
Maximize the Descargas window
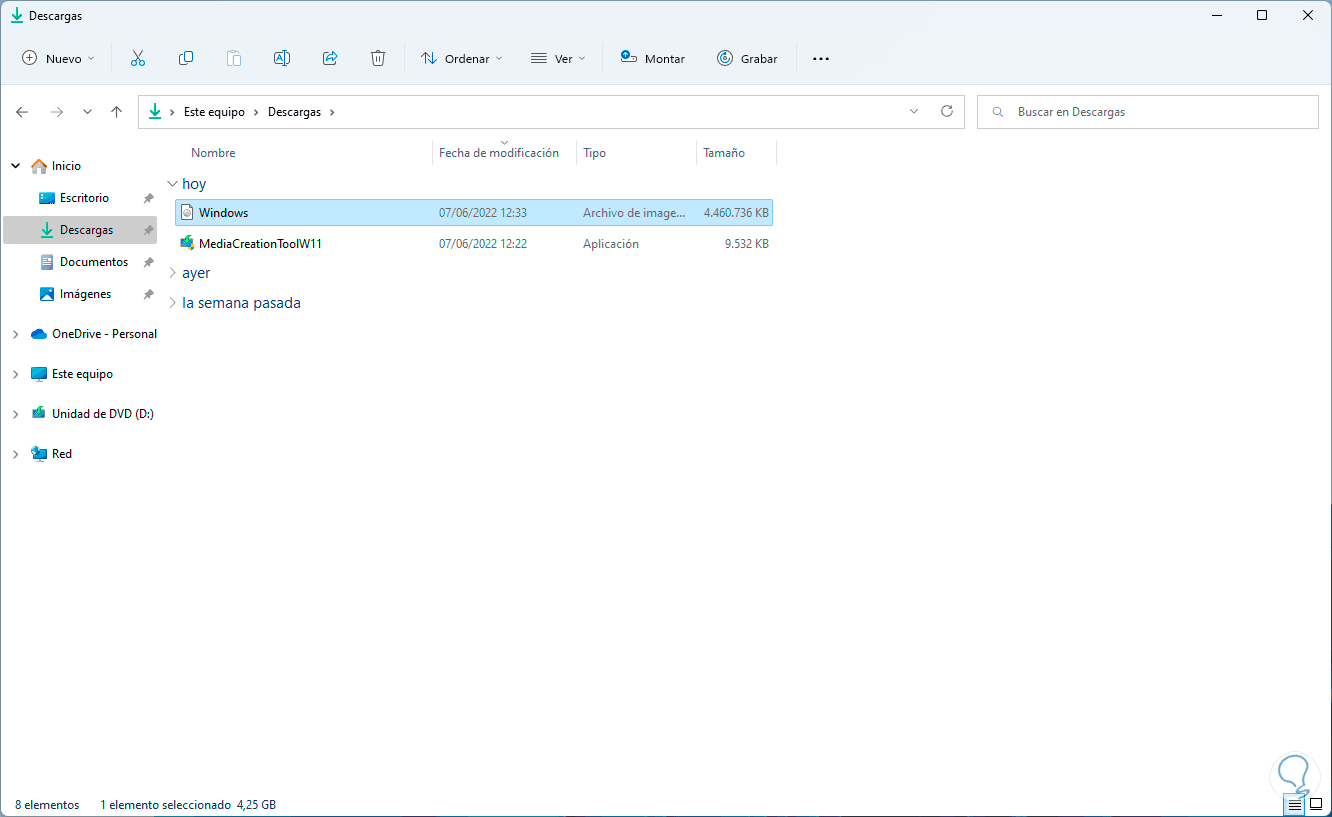[1262, 15]
